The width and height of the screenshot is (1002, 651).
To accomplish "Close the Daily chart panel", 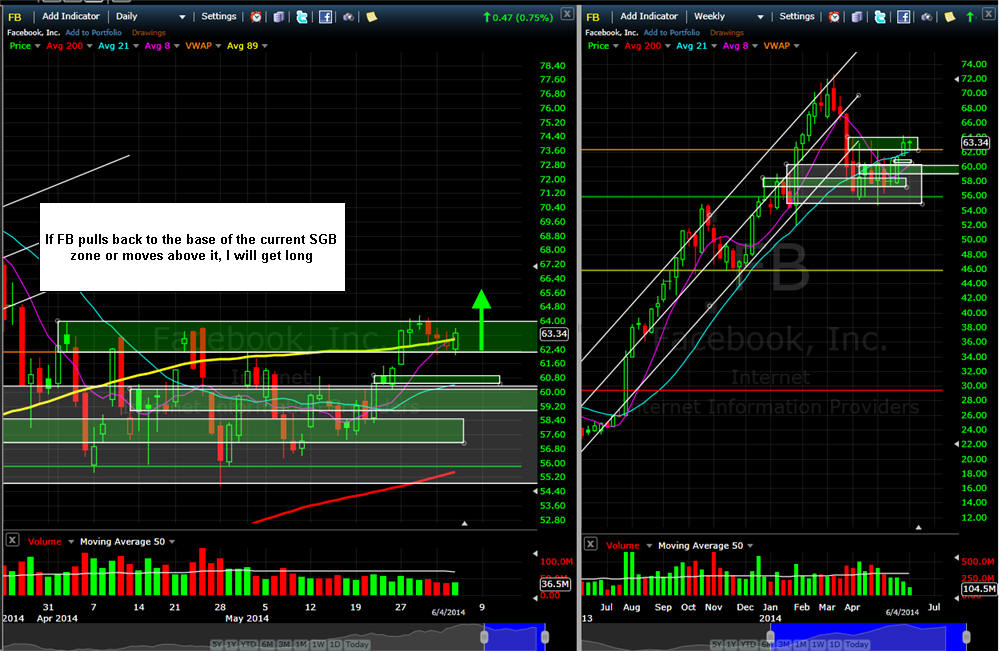I will (567, 13).
